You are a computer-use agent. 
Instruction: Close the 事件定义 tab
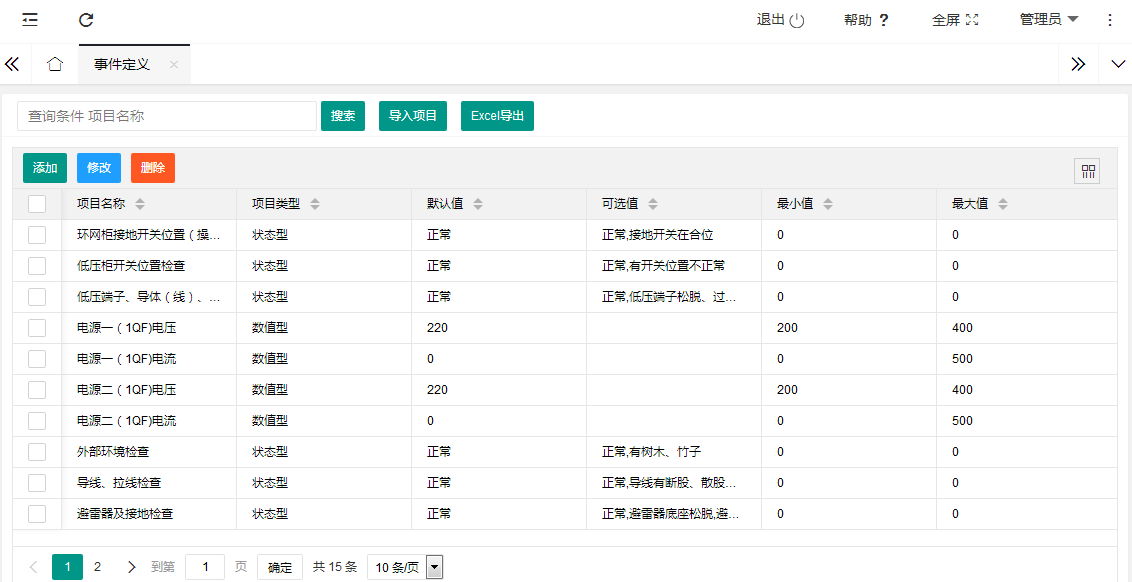173,64
